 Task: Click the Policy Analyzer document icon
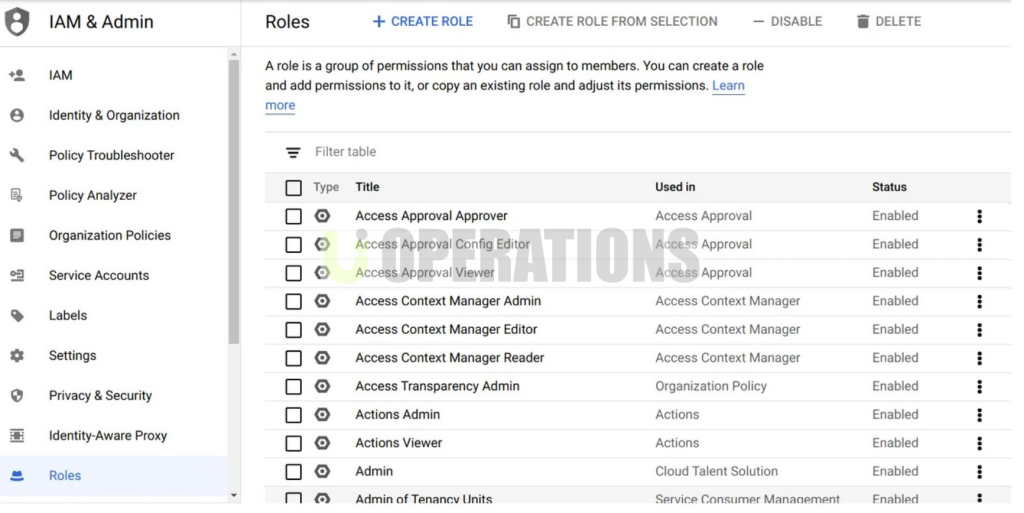click(x=17, y=195)
